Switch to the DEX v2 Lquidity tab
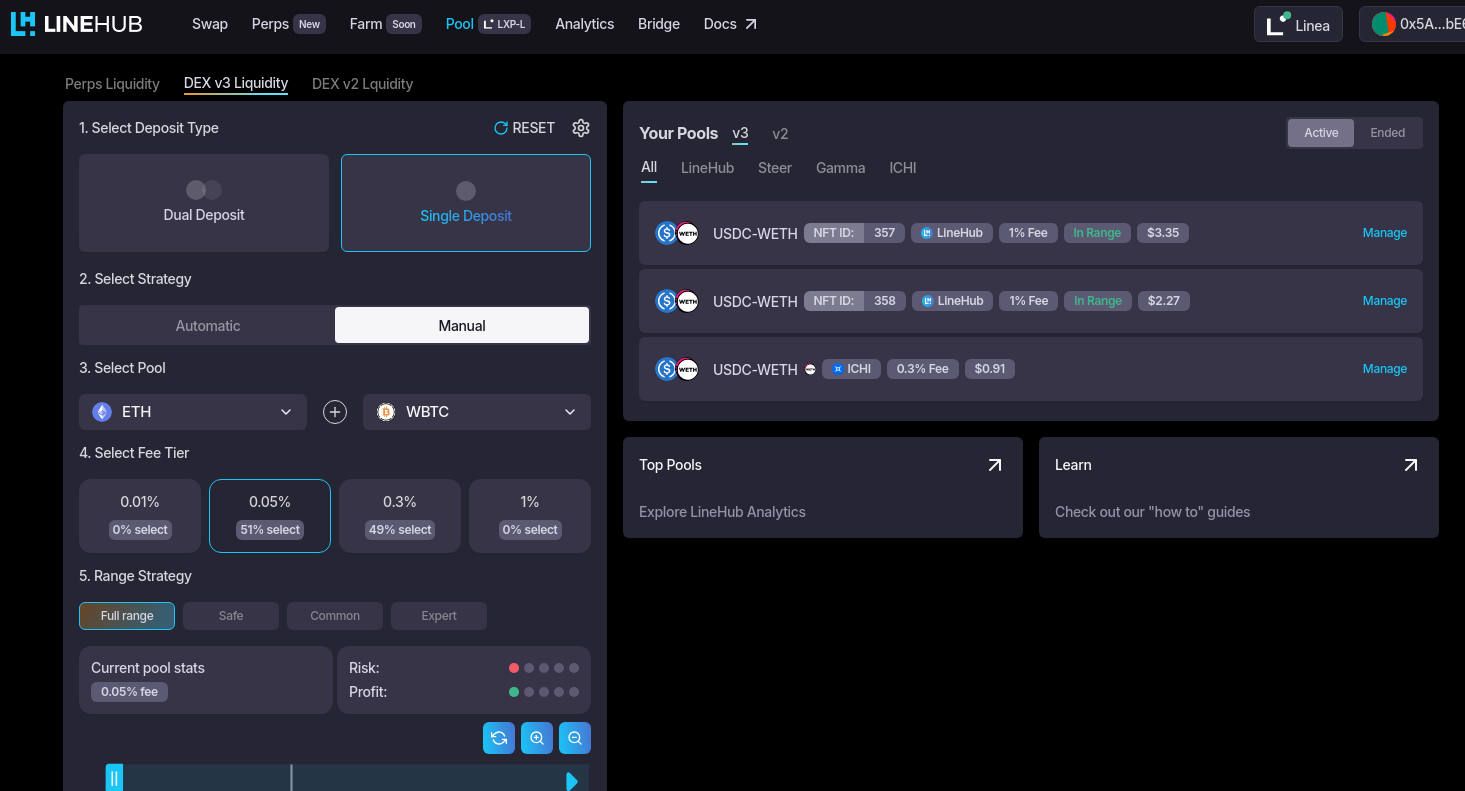1465x791 pixels. (362, 83)
